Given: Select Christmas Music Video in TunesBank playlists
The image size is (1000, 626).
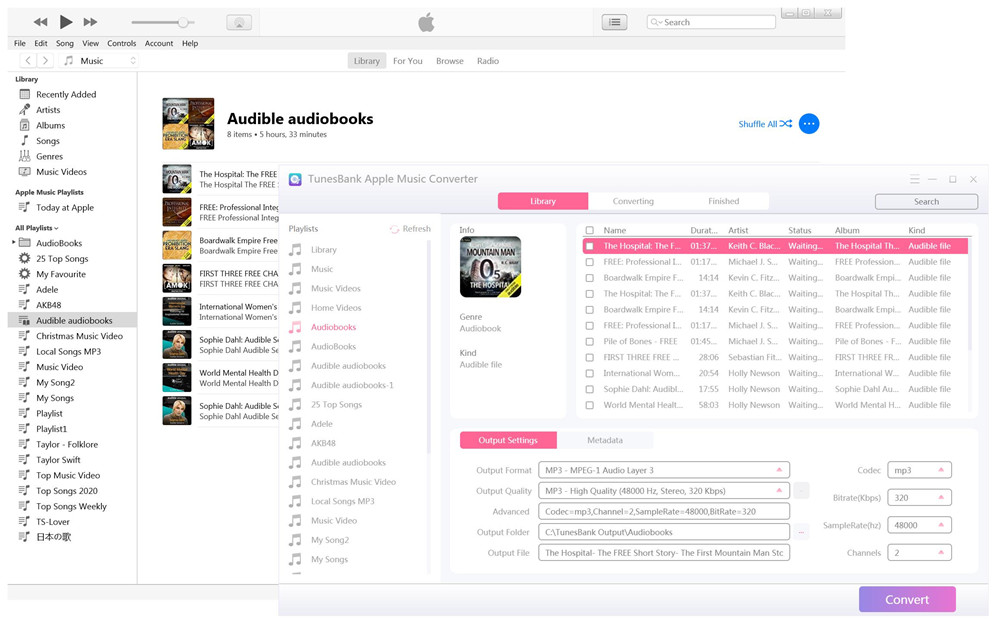Looking at the screenshot, I should [353, 482].
